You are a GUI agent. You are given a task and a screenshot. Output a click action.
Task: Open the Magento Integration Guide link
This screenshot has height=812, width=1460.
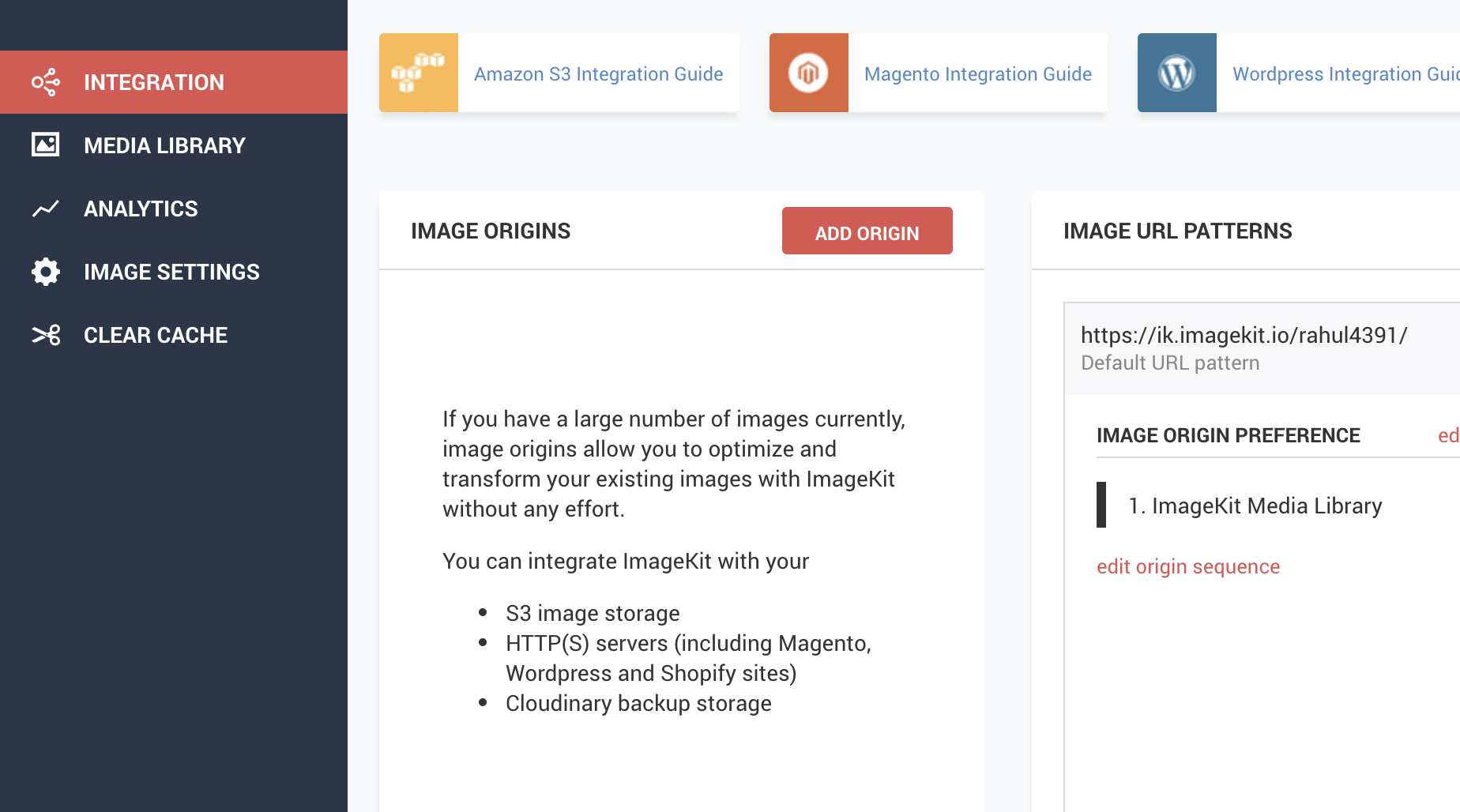coord(978,74)
